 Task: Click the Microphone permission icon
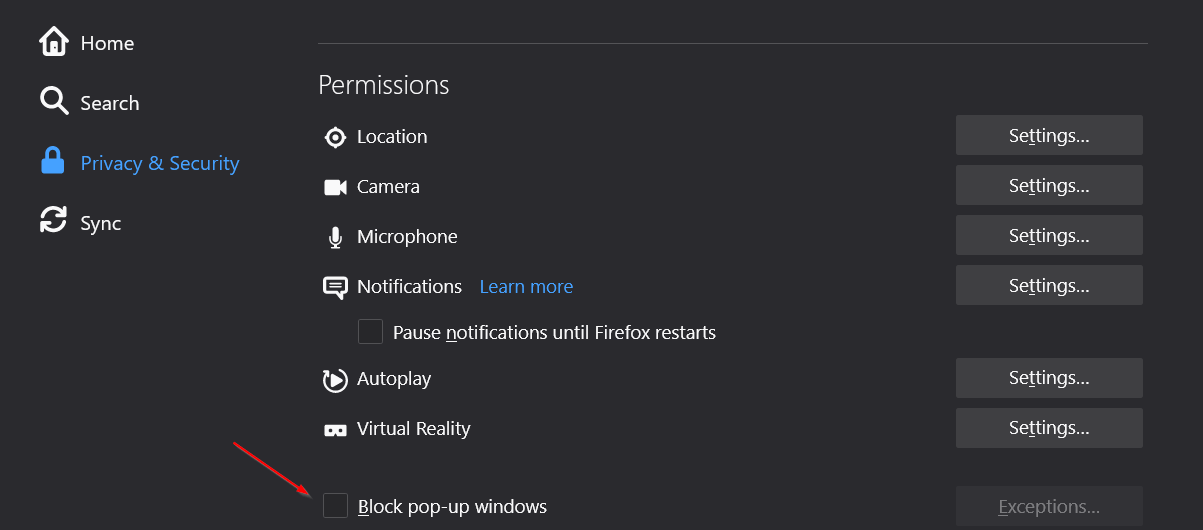335,237
